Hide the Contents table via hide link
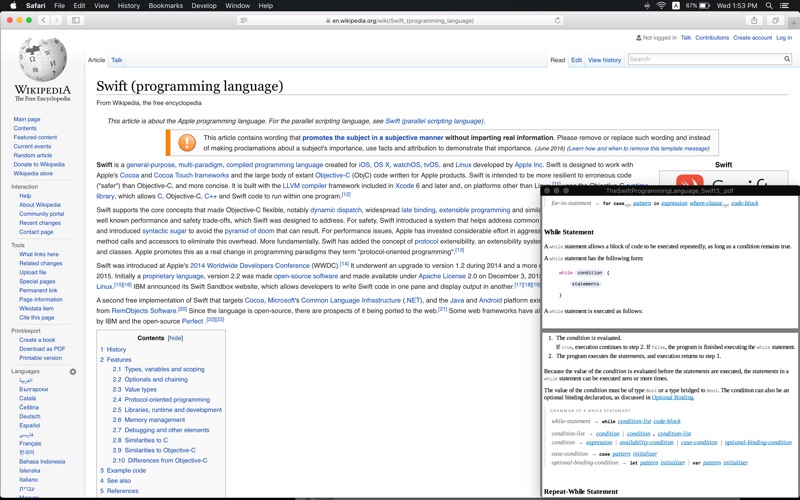The height and width of the screenshot is (500, 800). click(175, 338)
